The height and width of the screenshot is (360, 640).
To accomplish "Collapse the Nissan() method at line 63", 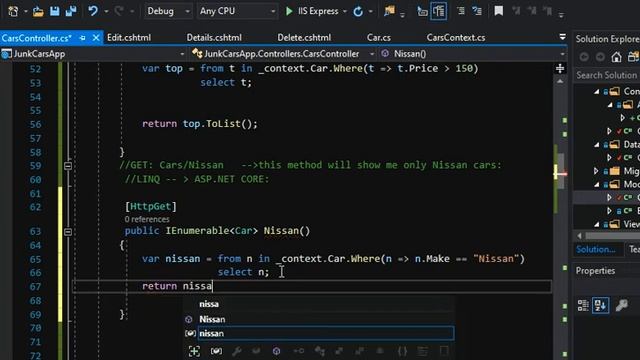I will click(x=68, y=231).
